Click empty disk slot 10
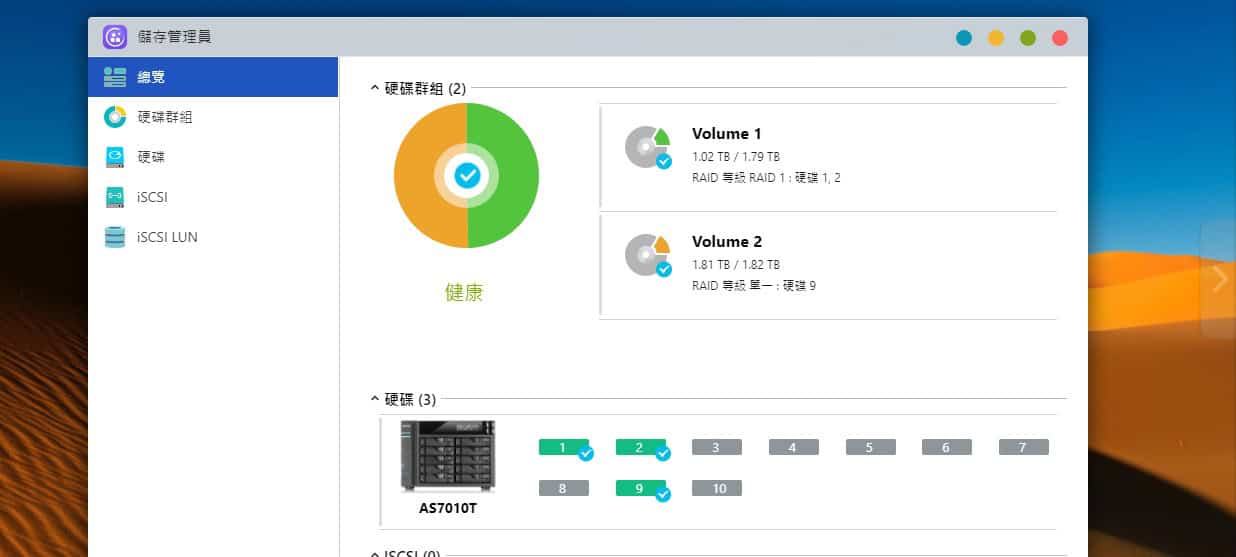This screenshot has width=1236, height=557. (x=717, y=489)
